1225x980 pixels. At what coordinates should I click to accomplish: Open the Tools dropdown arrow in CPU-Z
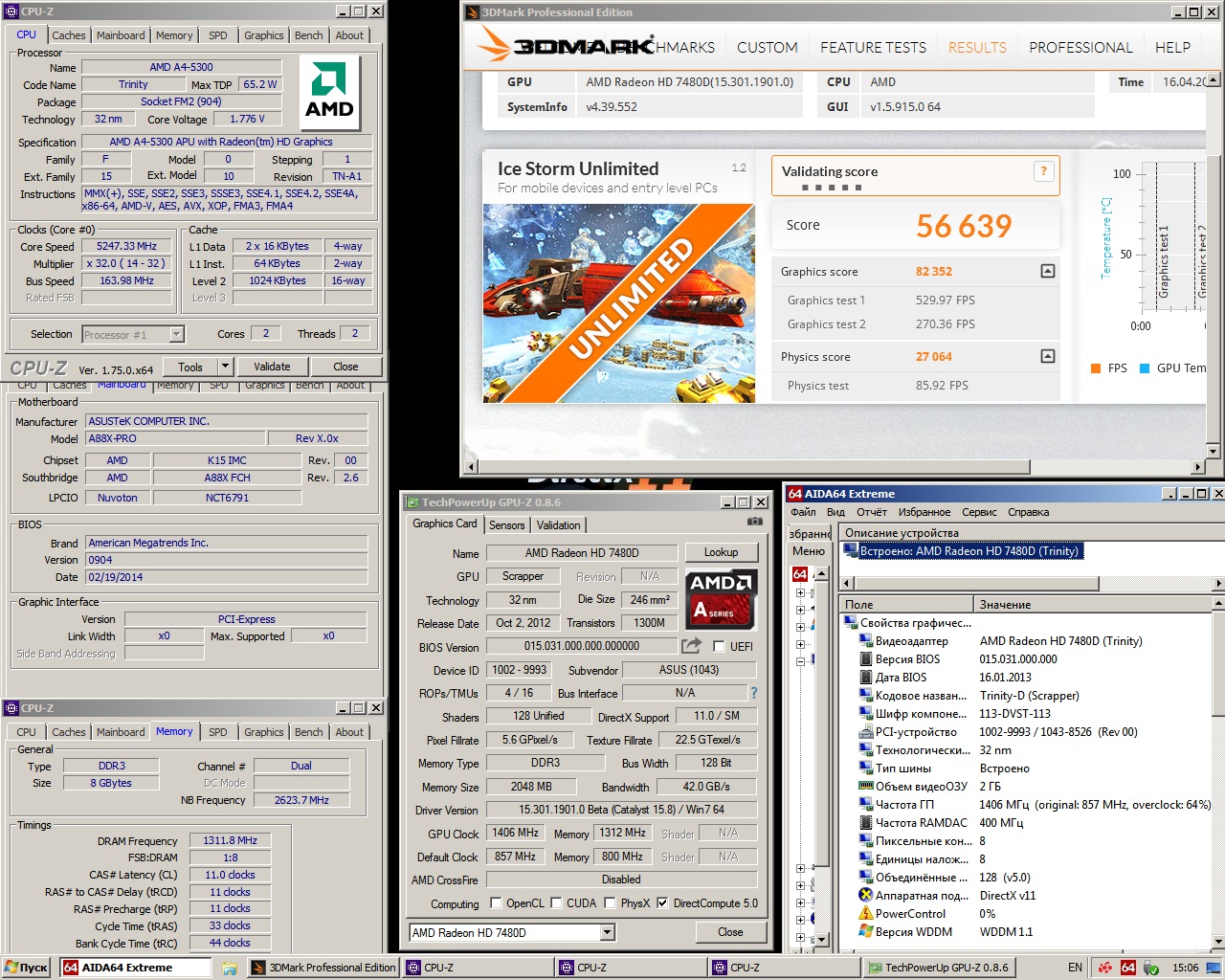click(225, 367)
